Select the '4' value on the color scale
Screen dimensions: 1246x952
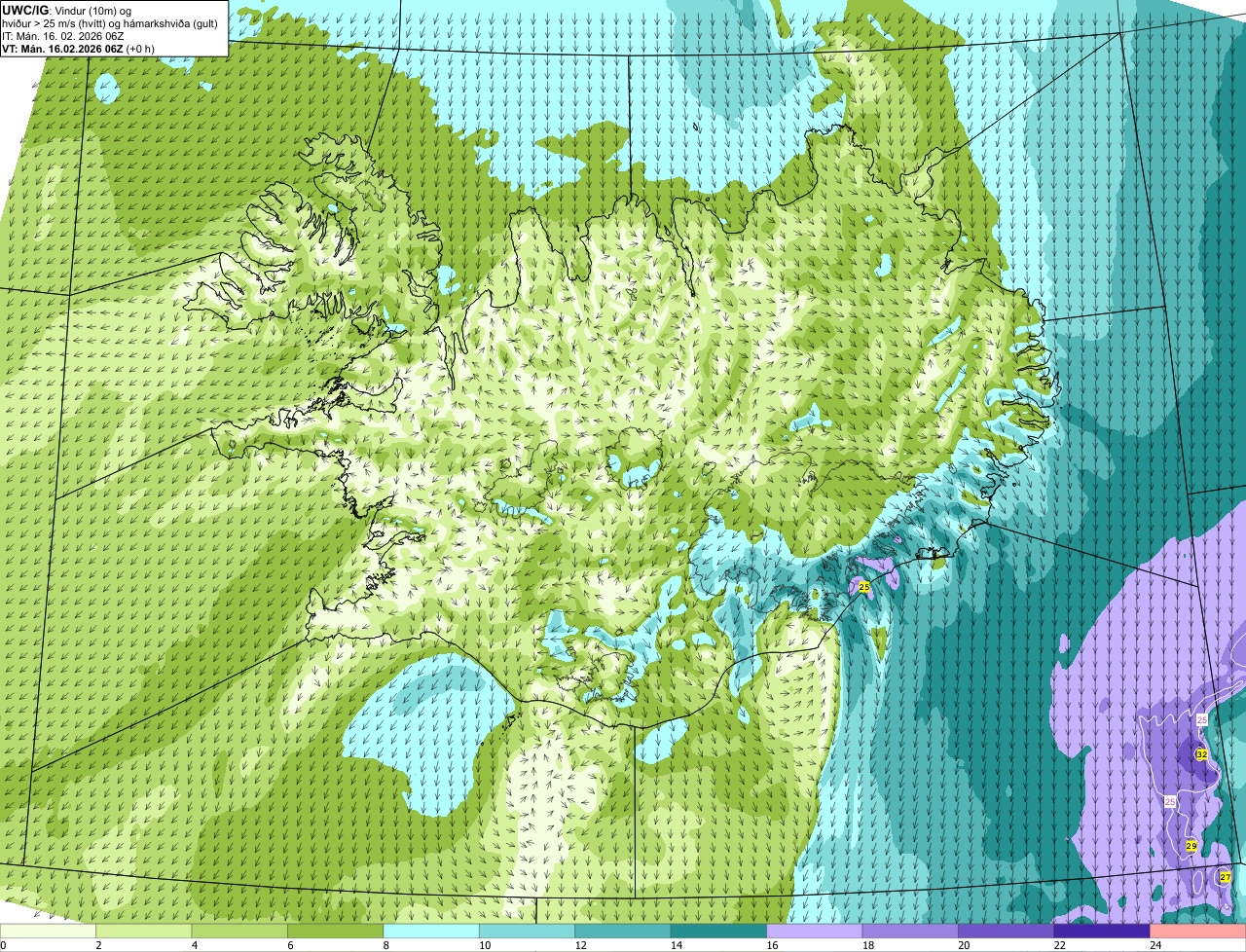(x=193, y=945)
